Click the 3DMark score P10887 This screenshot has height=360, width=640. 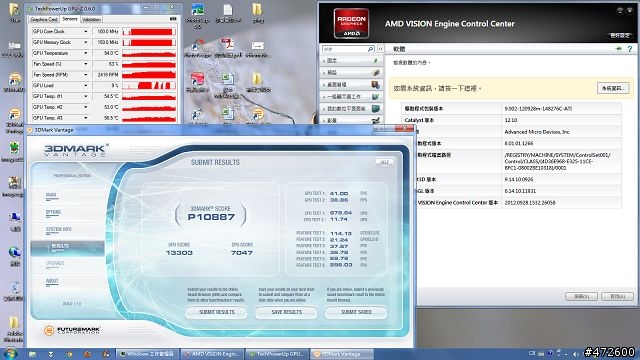coord(211,217)
